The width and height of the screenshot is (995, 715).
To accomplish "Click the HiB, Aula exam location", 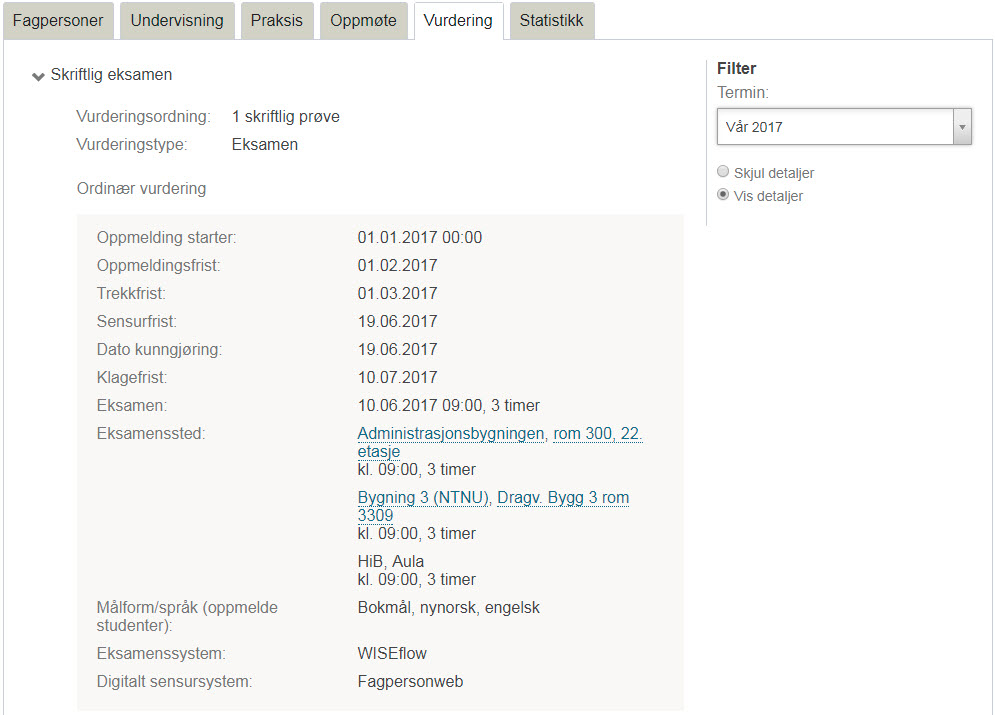I will (391, 561).
